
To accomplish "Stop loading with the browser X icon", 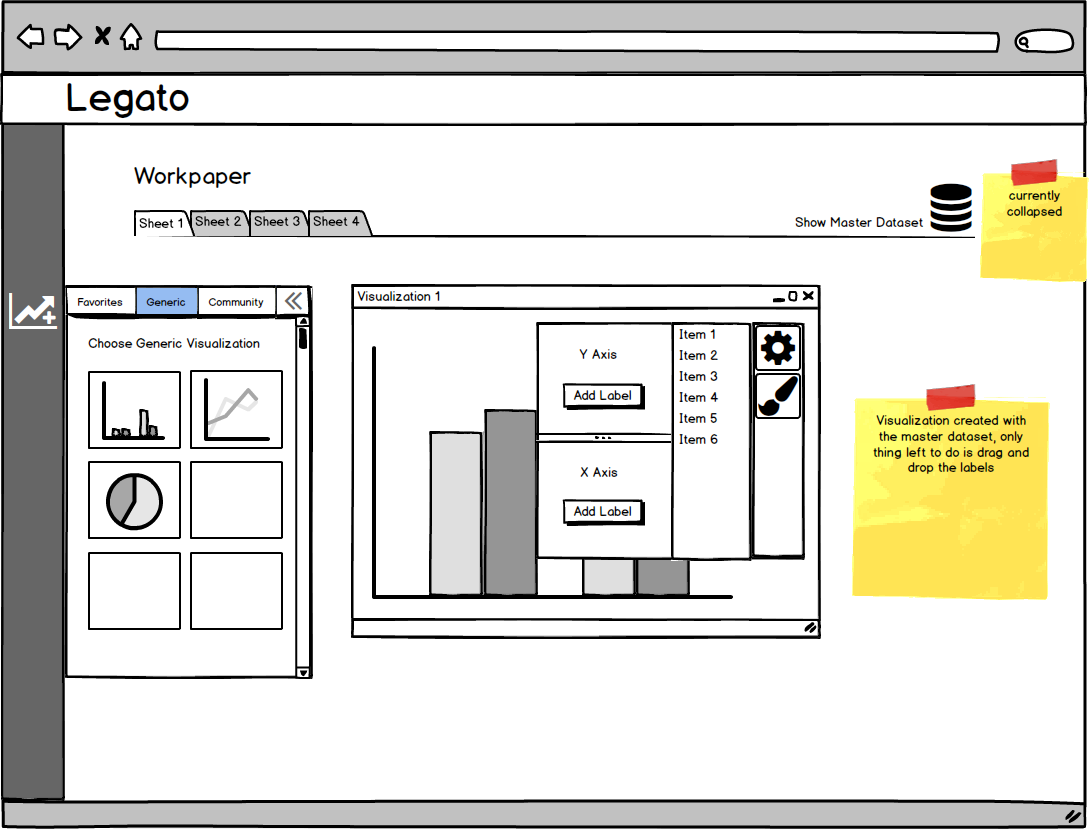I will 102,35.
